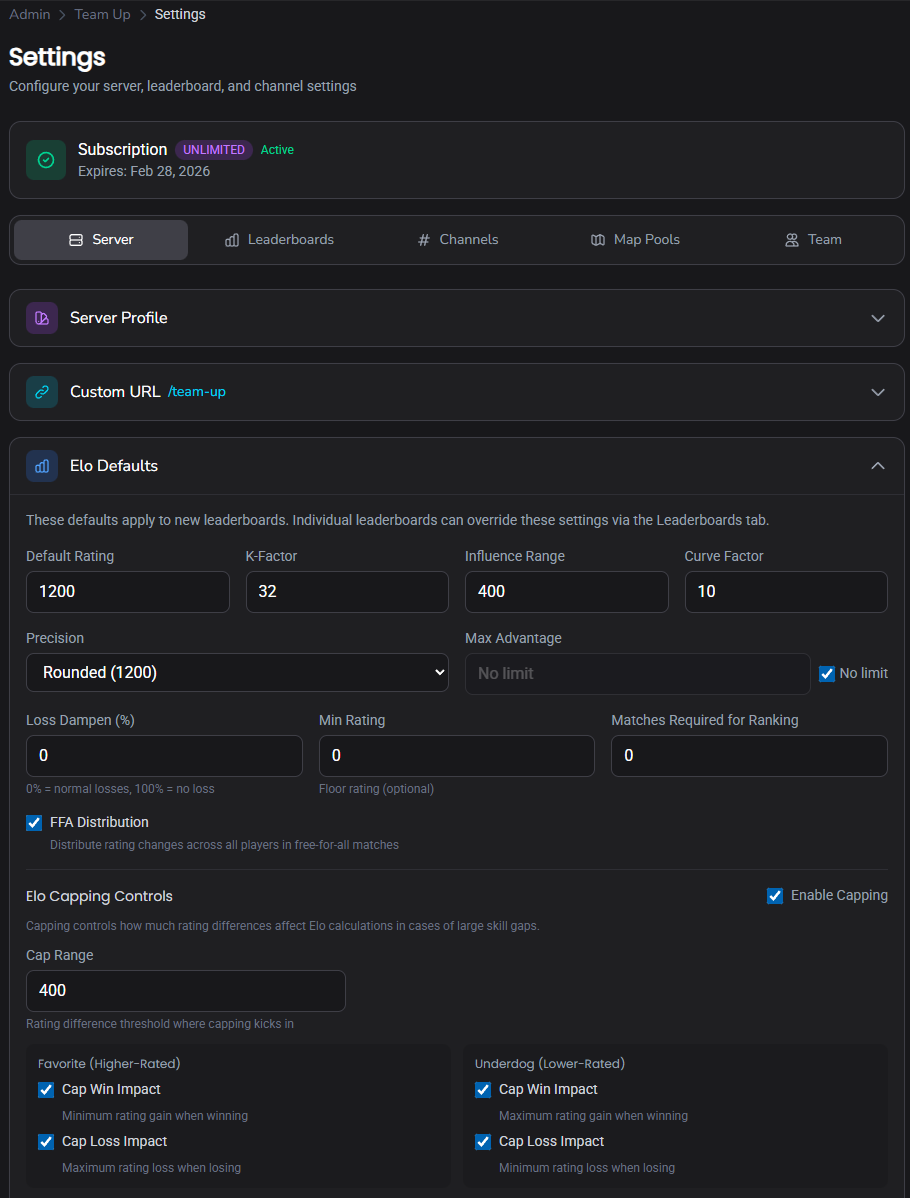Click the Channels tab's hash icon
Image resolution: width=910 pixels, height=1198 pixels.
click(424, 240)
